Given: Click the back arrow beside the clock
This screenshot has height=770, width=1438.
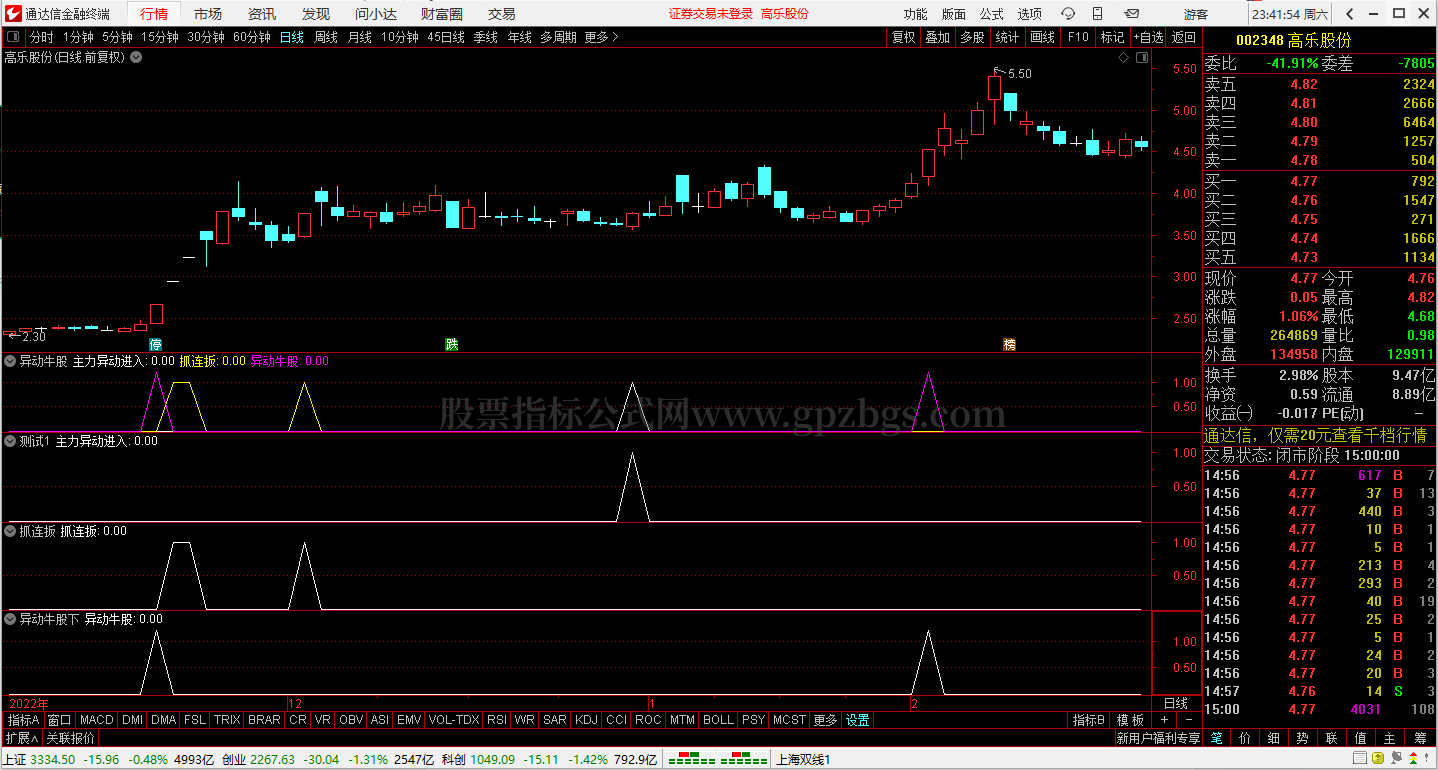Looking at the screenshot, I should pos(1349,14).
